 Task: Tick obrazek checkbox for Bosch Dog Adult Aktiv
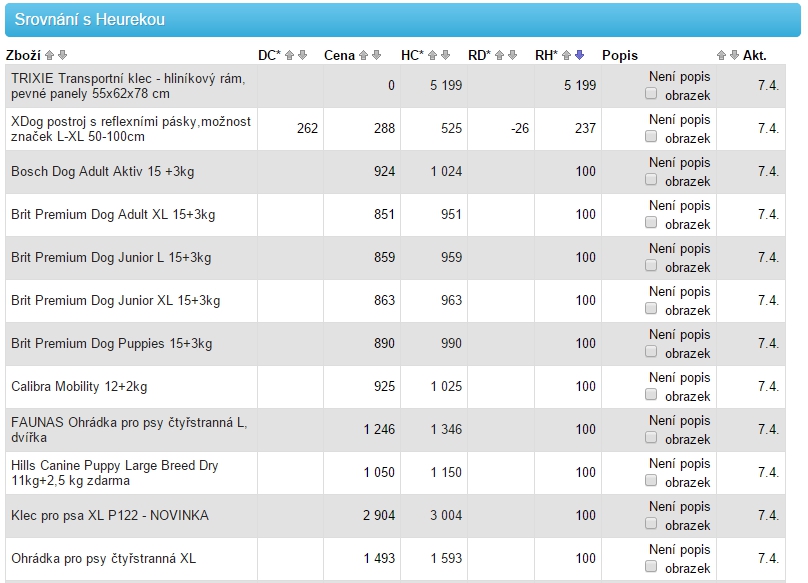pos(652,180)
